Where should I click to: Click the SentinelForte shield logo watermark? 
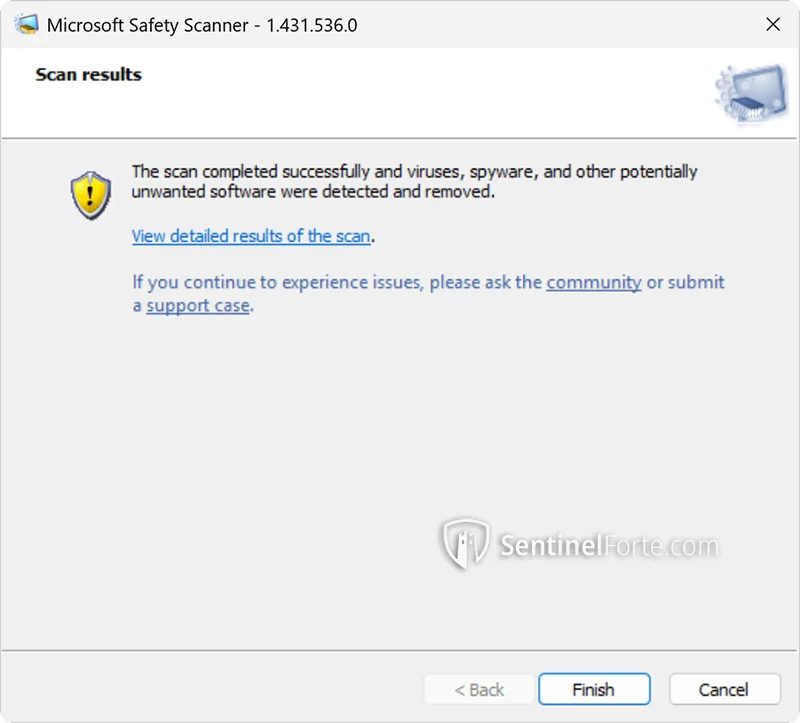pyautogui.click(x=466, y=544)
